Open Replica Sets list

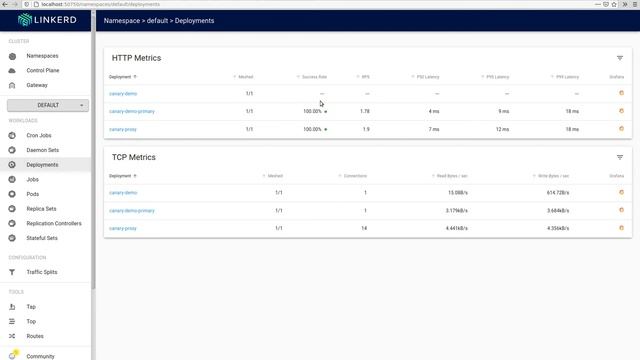tap(41, 209)
